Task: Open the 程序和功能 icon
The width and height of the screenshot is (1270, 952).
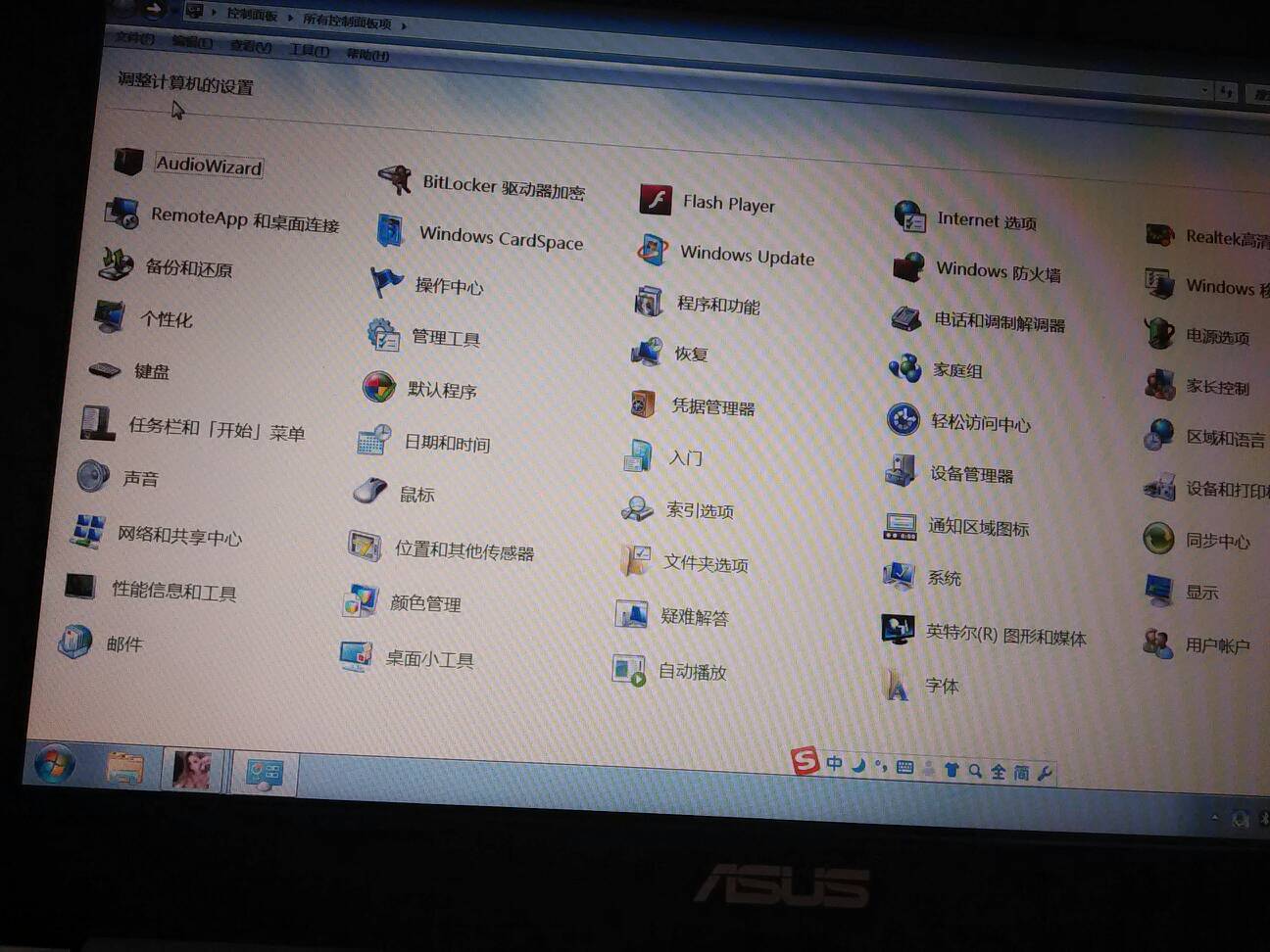Action: pos(648,302)
